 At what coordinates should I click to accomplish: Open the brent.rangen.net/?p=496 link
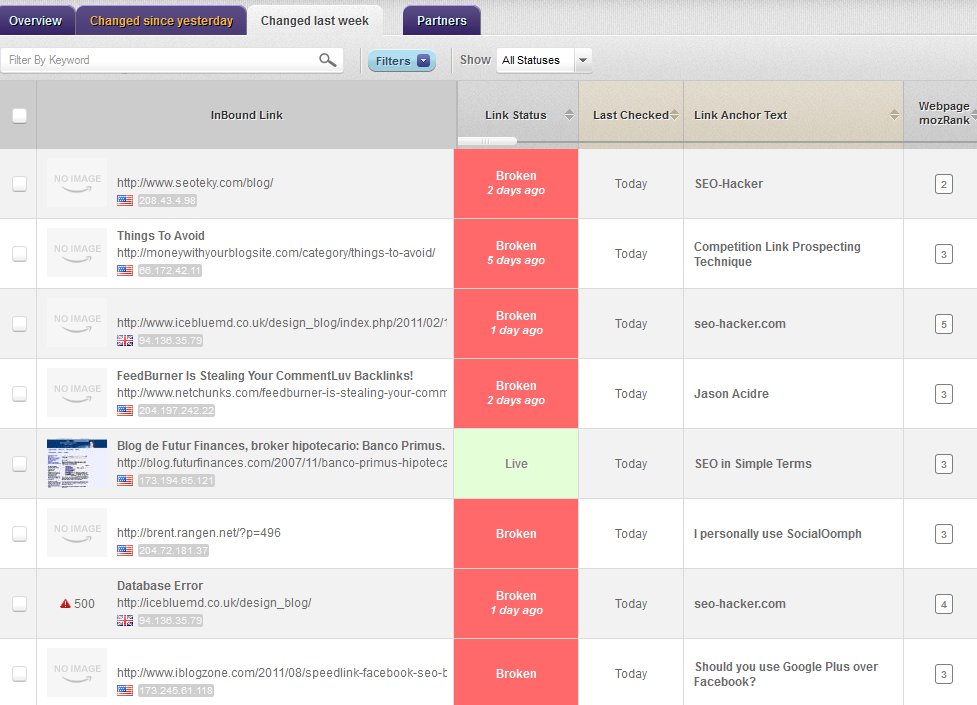pos(198,533)
